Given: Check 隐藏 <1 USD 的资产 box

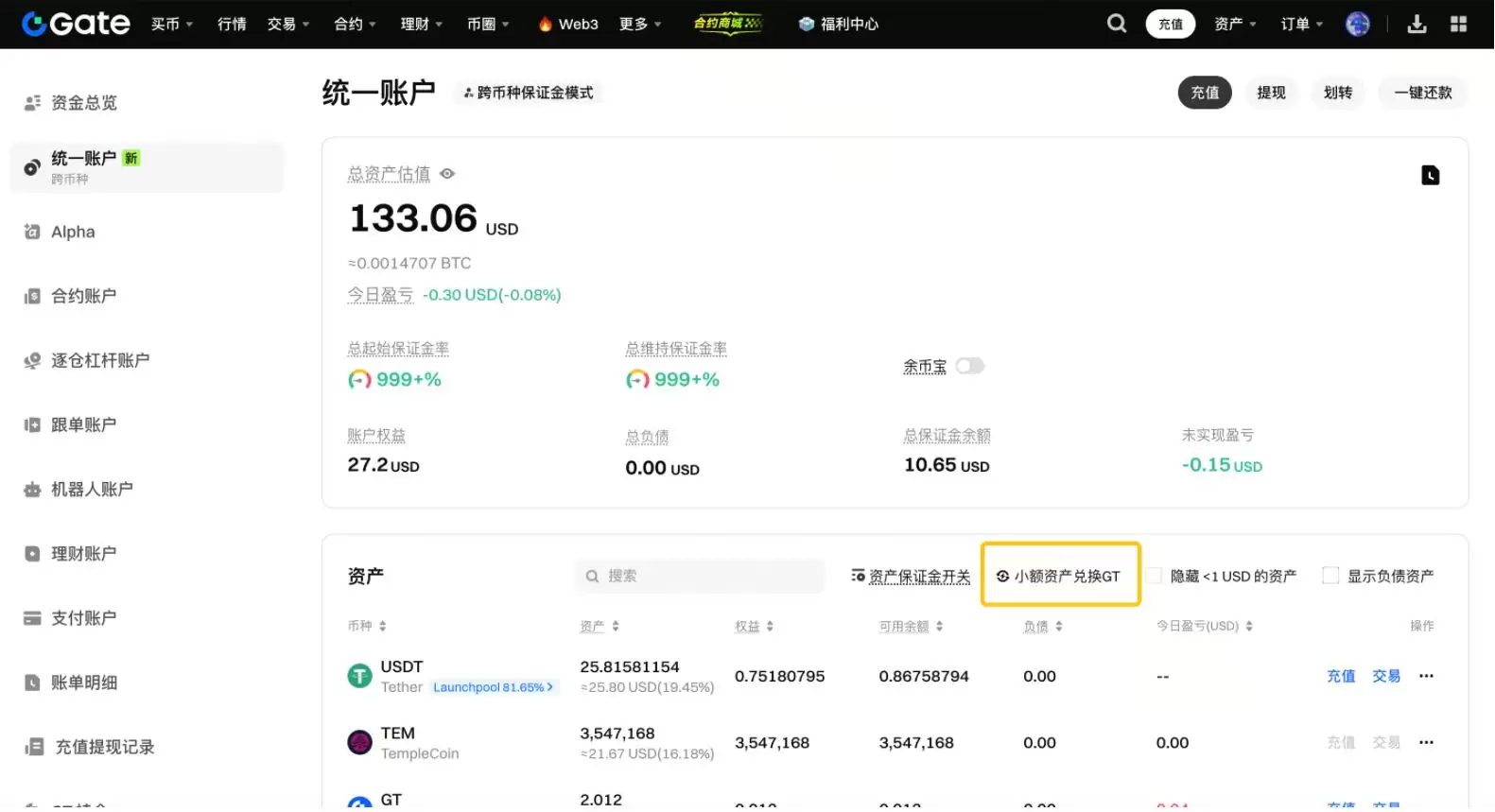Looking at the screenshot, I should coord(1154,576).
